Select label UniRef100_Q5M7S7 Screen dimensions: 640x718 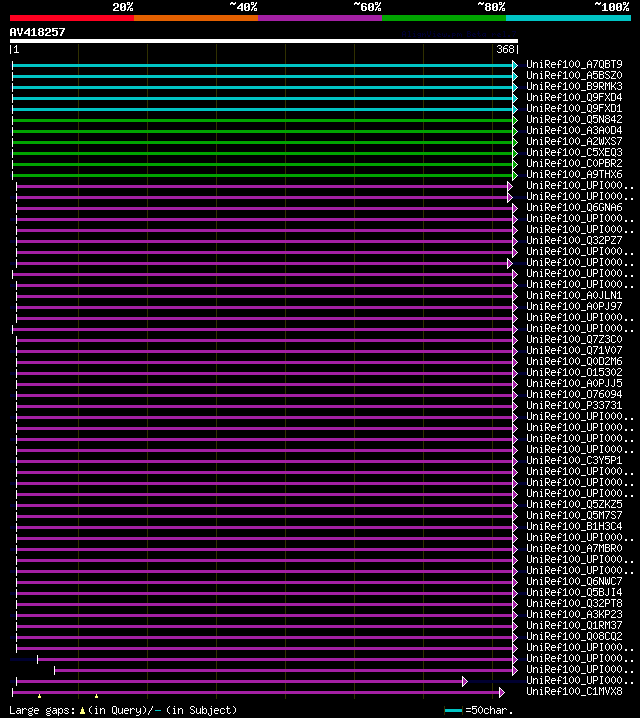574,515
